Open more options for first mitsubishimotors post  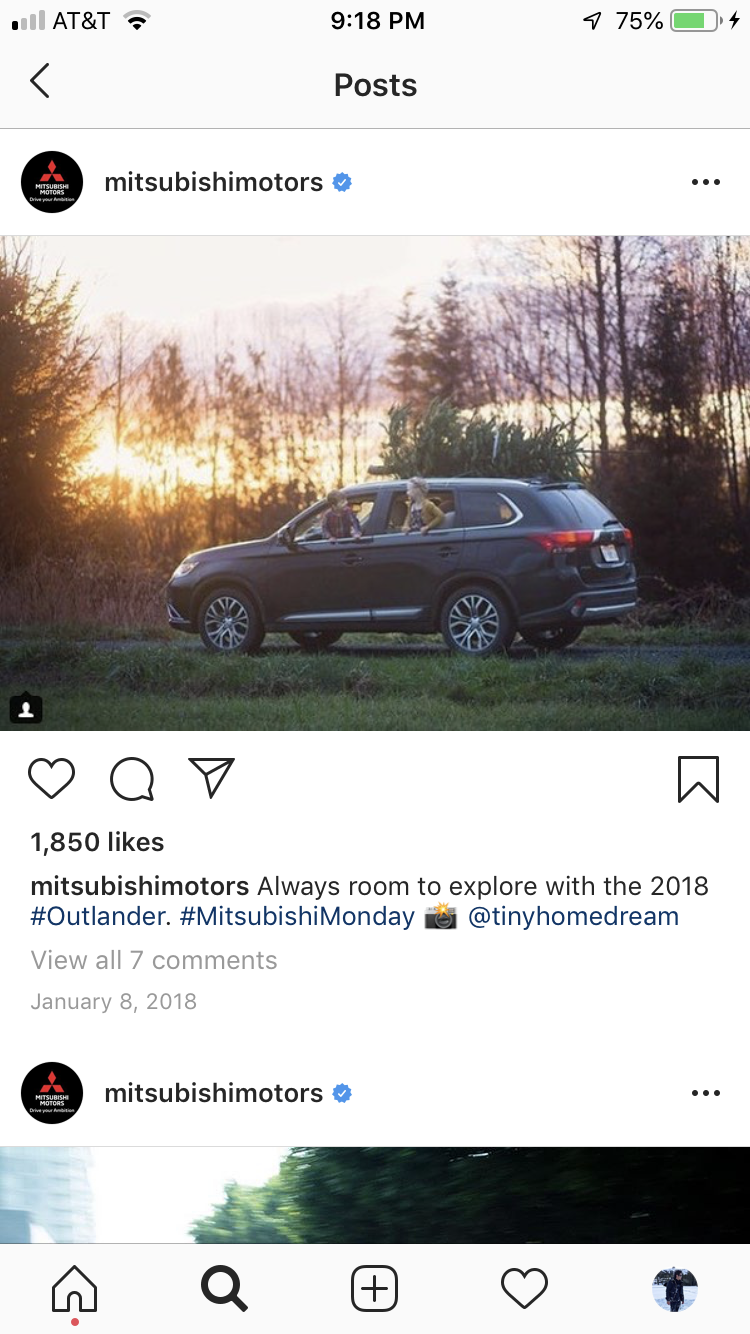(x=705, y=182)
